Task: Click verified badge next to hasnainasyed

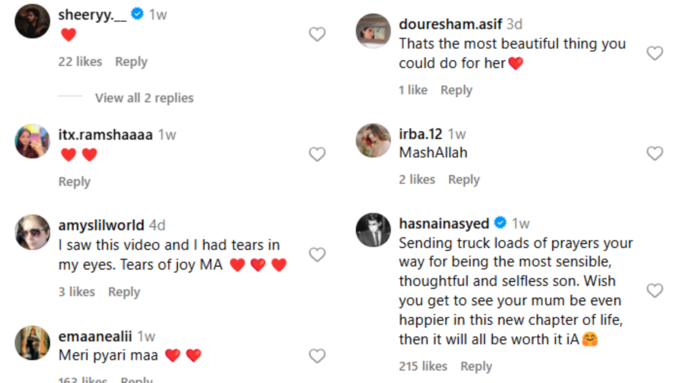Action: click(x=500, y=223)
